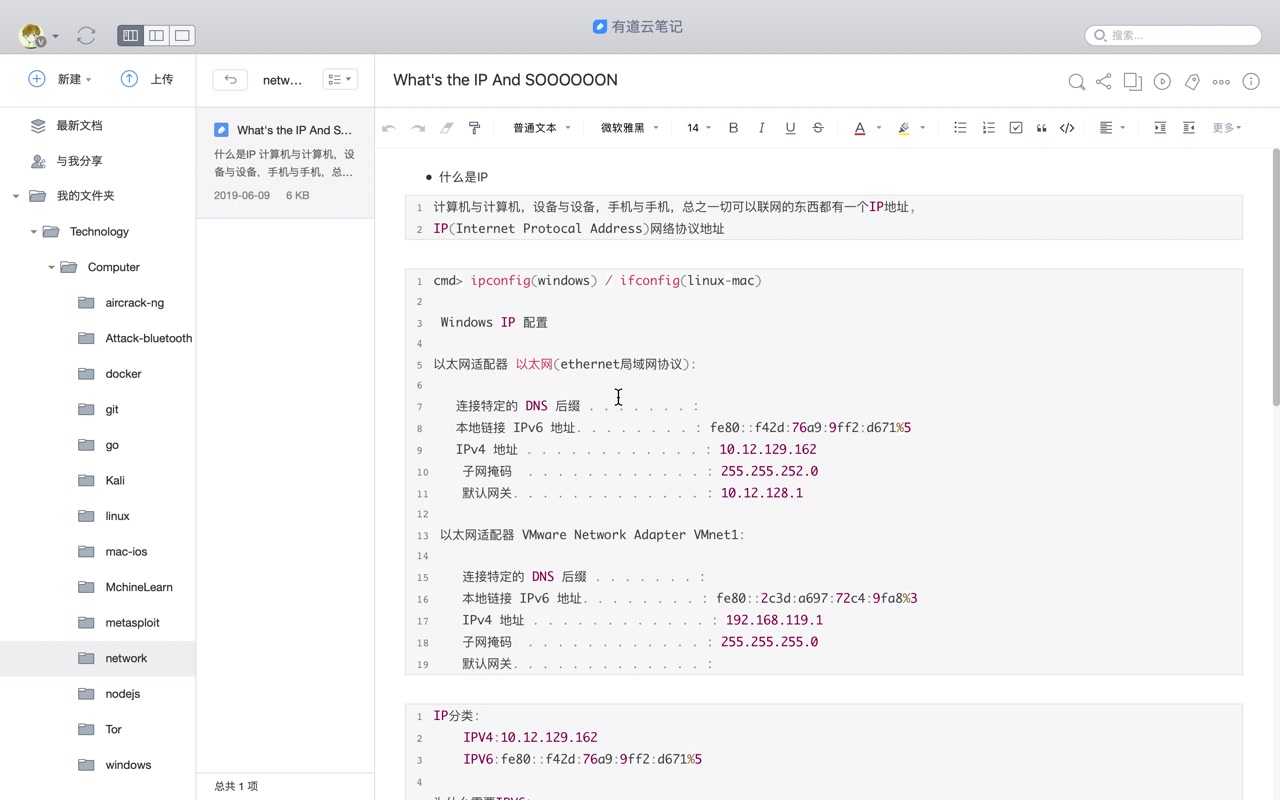Image resolution: width=1280 pixels, height=800 pixels.
Task: Open user avatar account menu
Action: pyautogui.click(x=38, y=36)
